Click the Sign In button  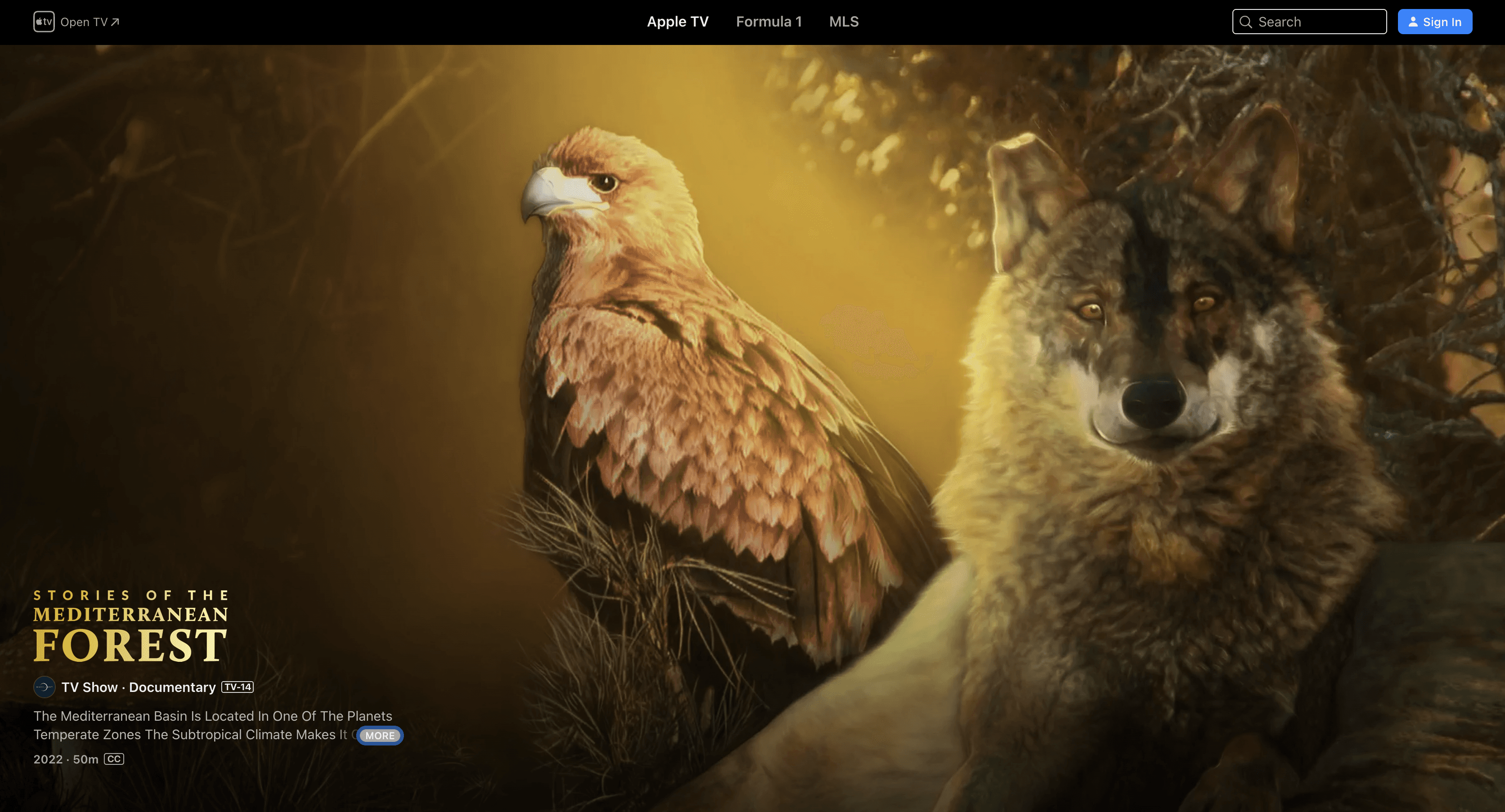click(x=1435, y=22)
